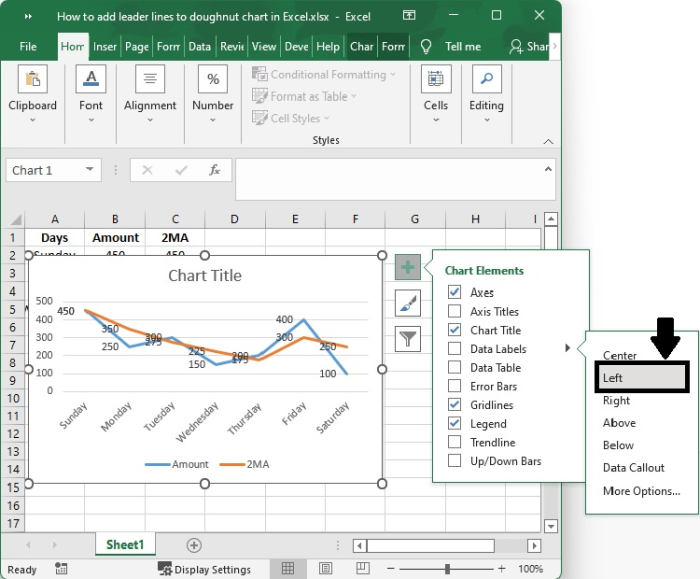
Task: Select Right data label position
Action: click(616, 400)
